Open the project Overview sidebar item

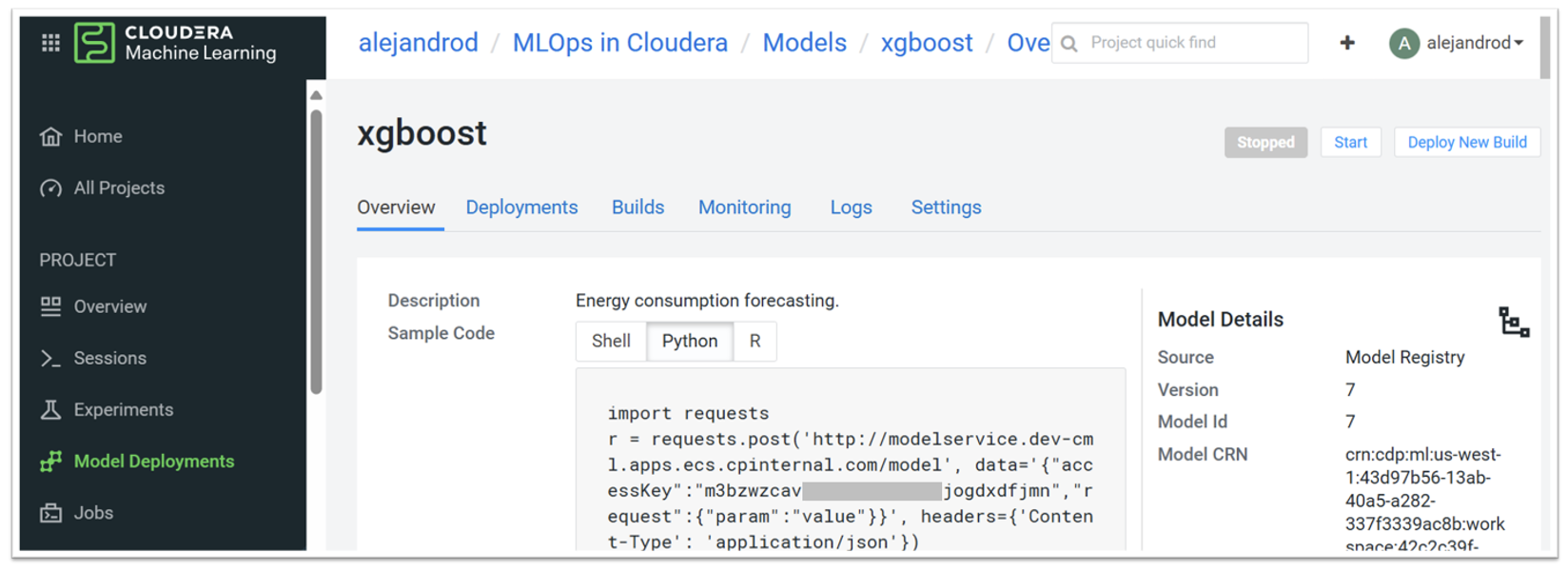[110, 306]
